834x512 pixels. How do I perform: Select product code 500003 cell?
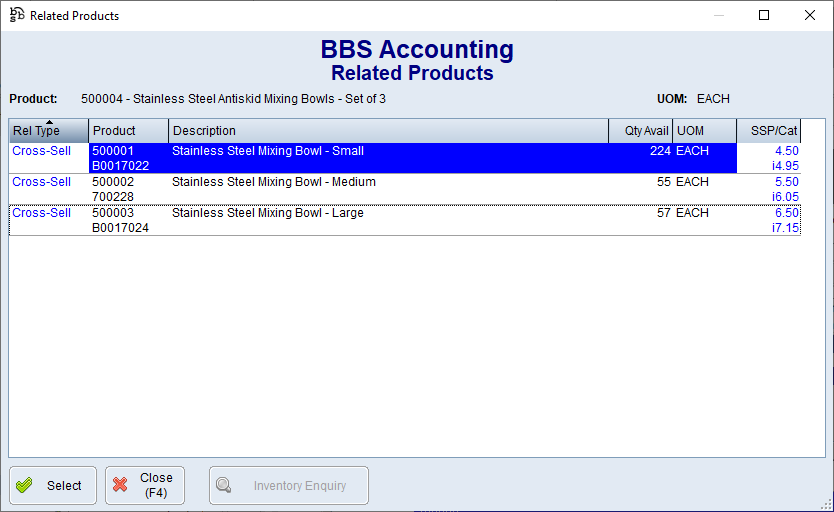coord(113,213)
